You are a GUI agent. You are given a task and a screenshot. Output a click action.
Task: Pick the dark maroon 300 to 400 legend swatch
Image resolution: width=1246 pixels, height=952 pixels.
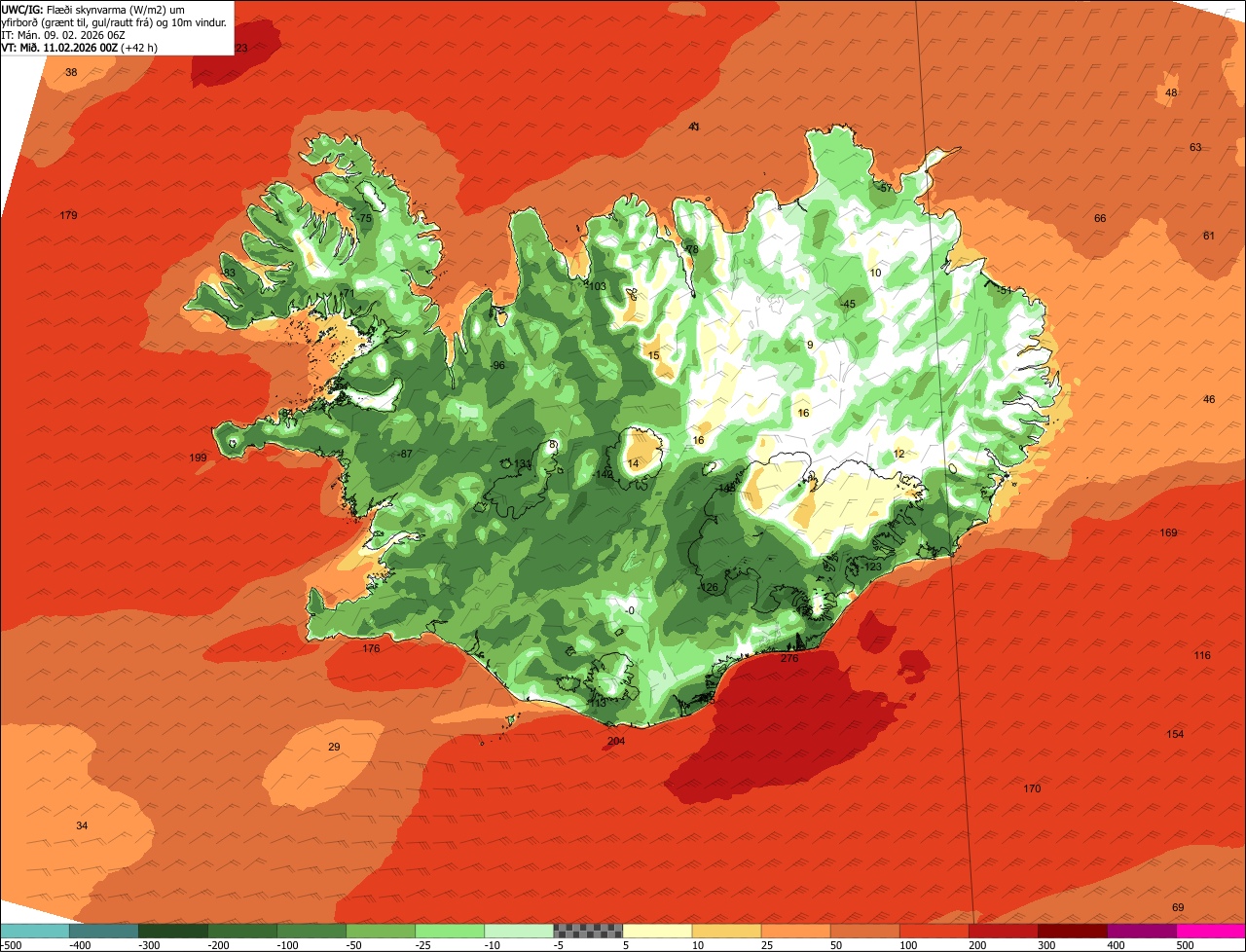coord(1073,931)
